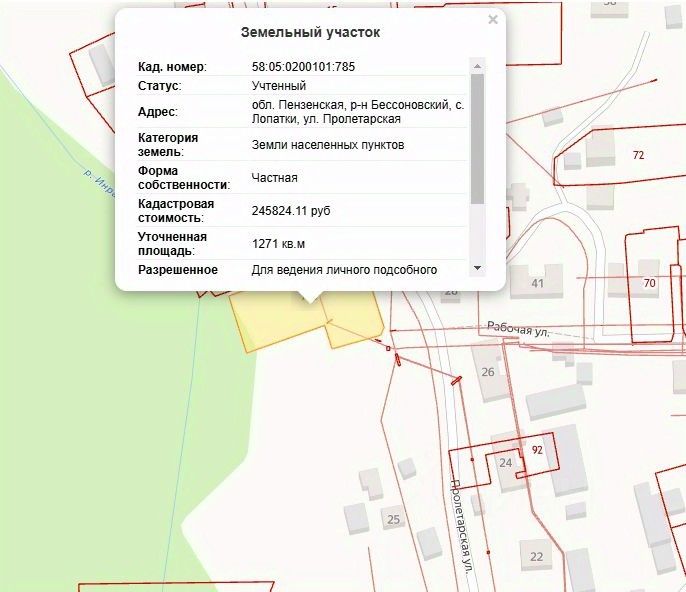Click the popup scrollbar thumb
Image resolution: width=686 pixels, height=592 pixels.
[477, 139]
